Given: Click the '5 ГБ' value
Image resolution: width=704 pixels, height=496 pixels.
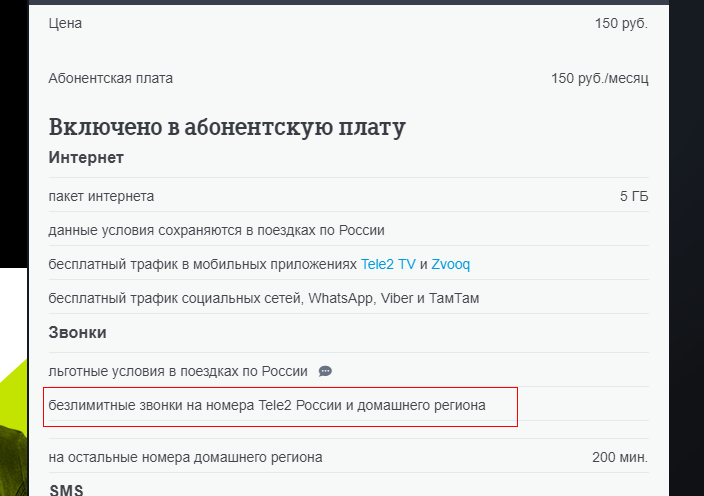Looking at the screenshot, I should click(634, 196).
